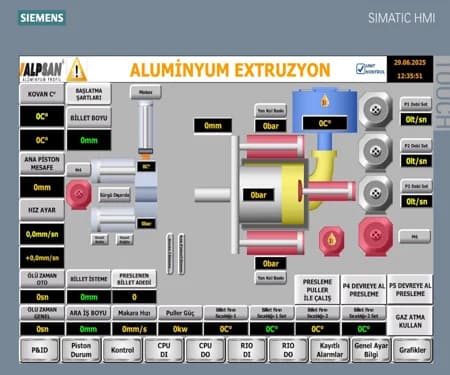
Task: Click the P3 0lt/sn flow value field
Action: coord(416,202)
